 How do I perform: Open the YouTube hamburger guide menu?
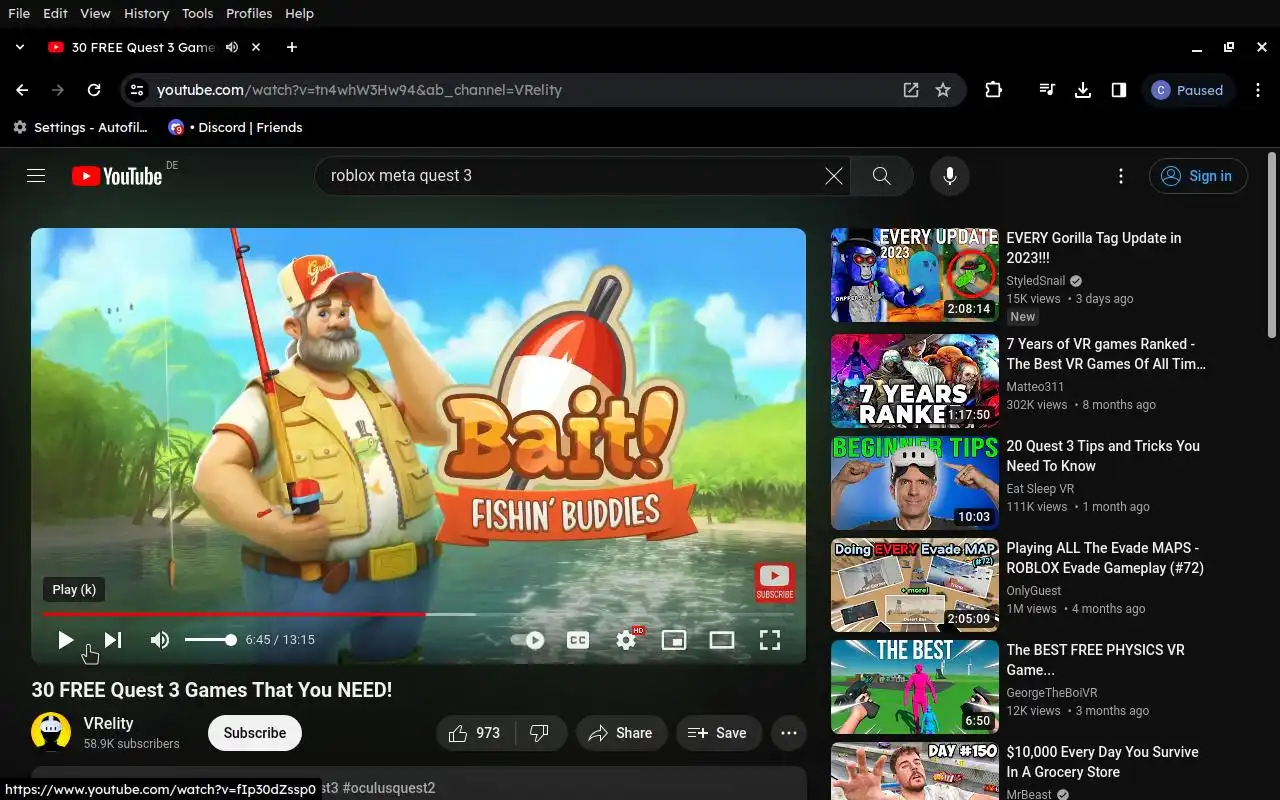[36, 176]
